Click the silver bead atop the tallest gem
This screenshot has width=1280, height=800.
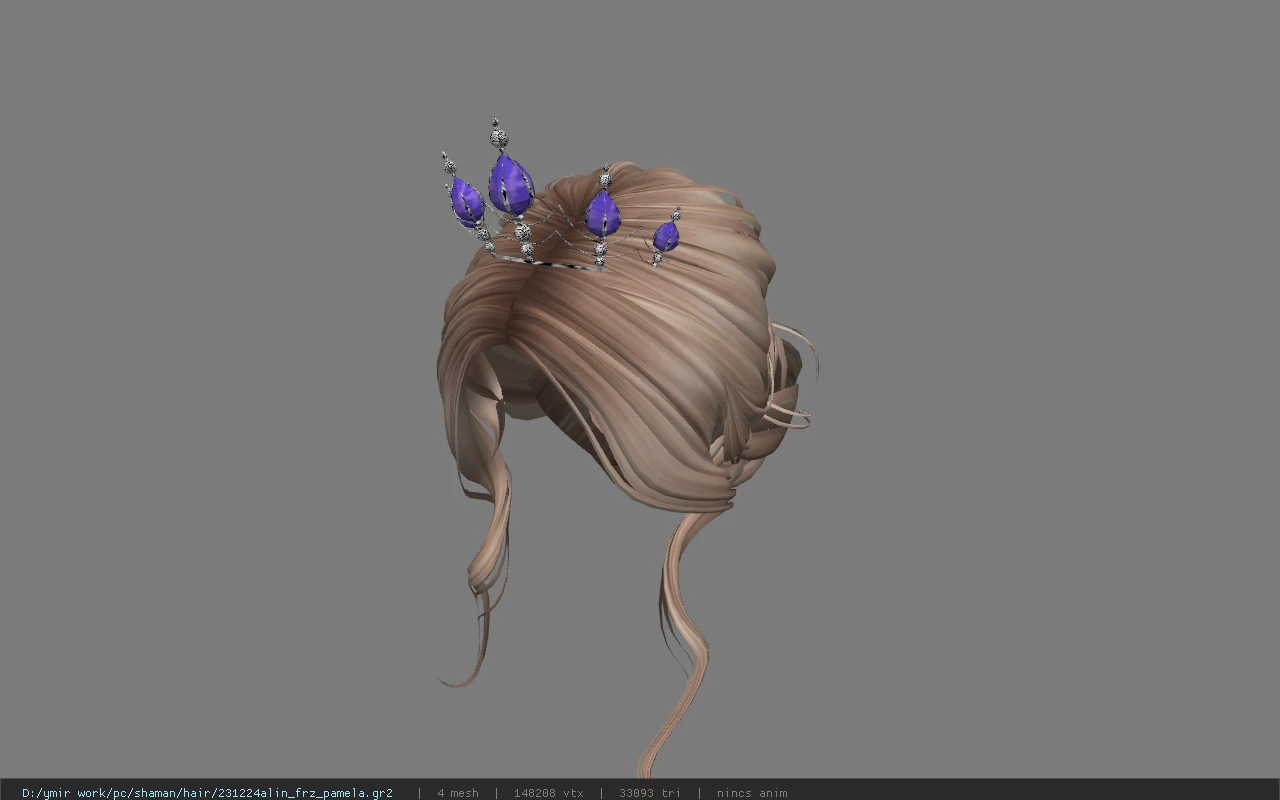498,136
